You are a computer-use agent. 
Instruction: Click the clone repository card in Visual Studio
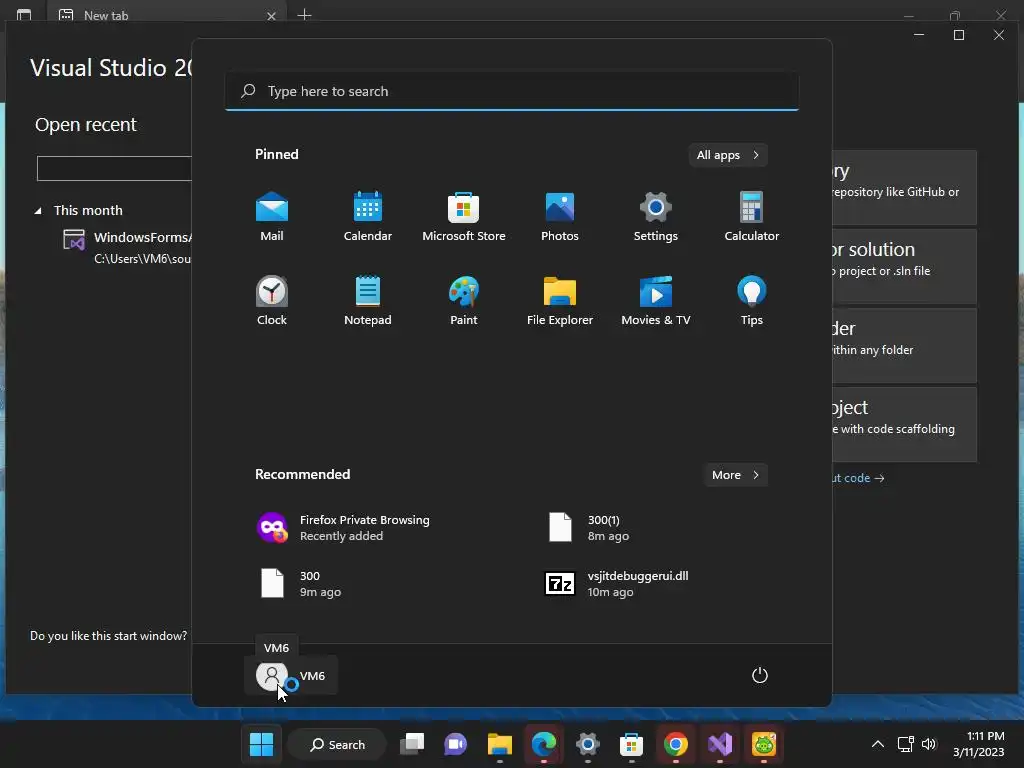pyautogui.click(x=904, y=187)
